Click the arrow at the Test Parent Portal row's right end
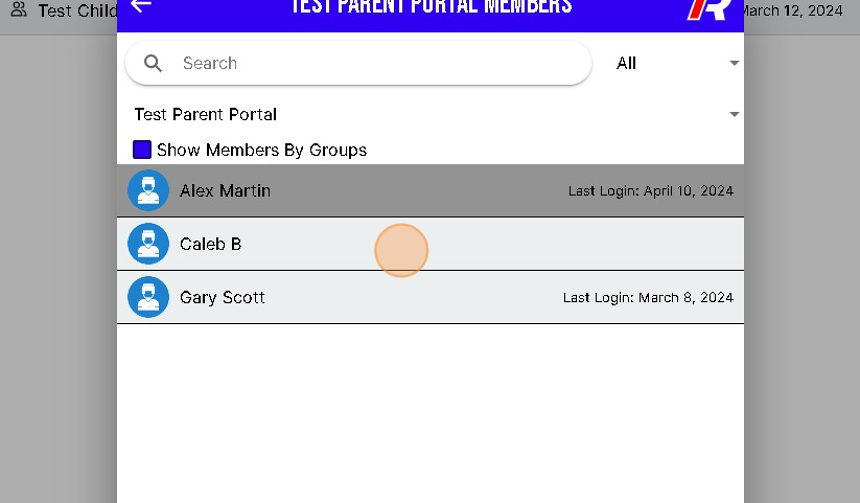 [x=734, y=115]
